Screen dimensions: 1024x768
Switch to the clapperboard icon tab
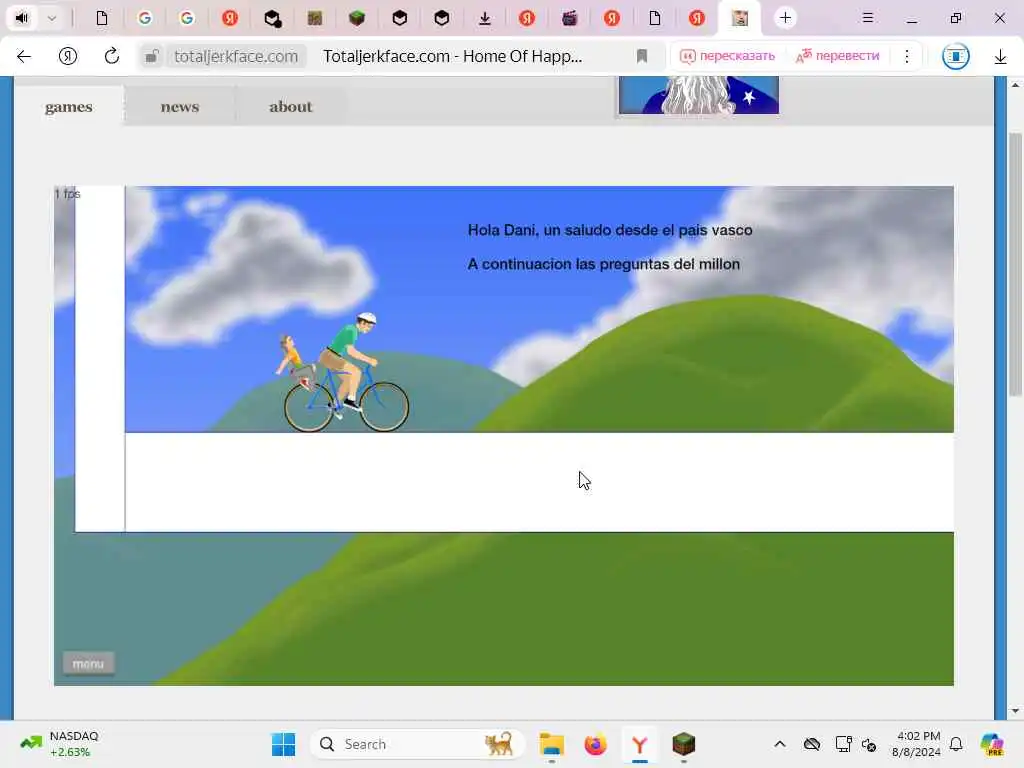coord(569,18)
